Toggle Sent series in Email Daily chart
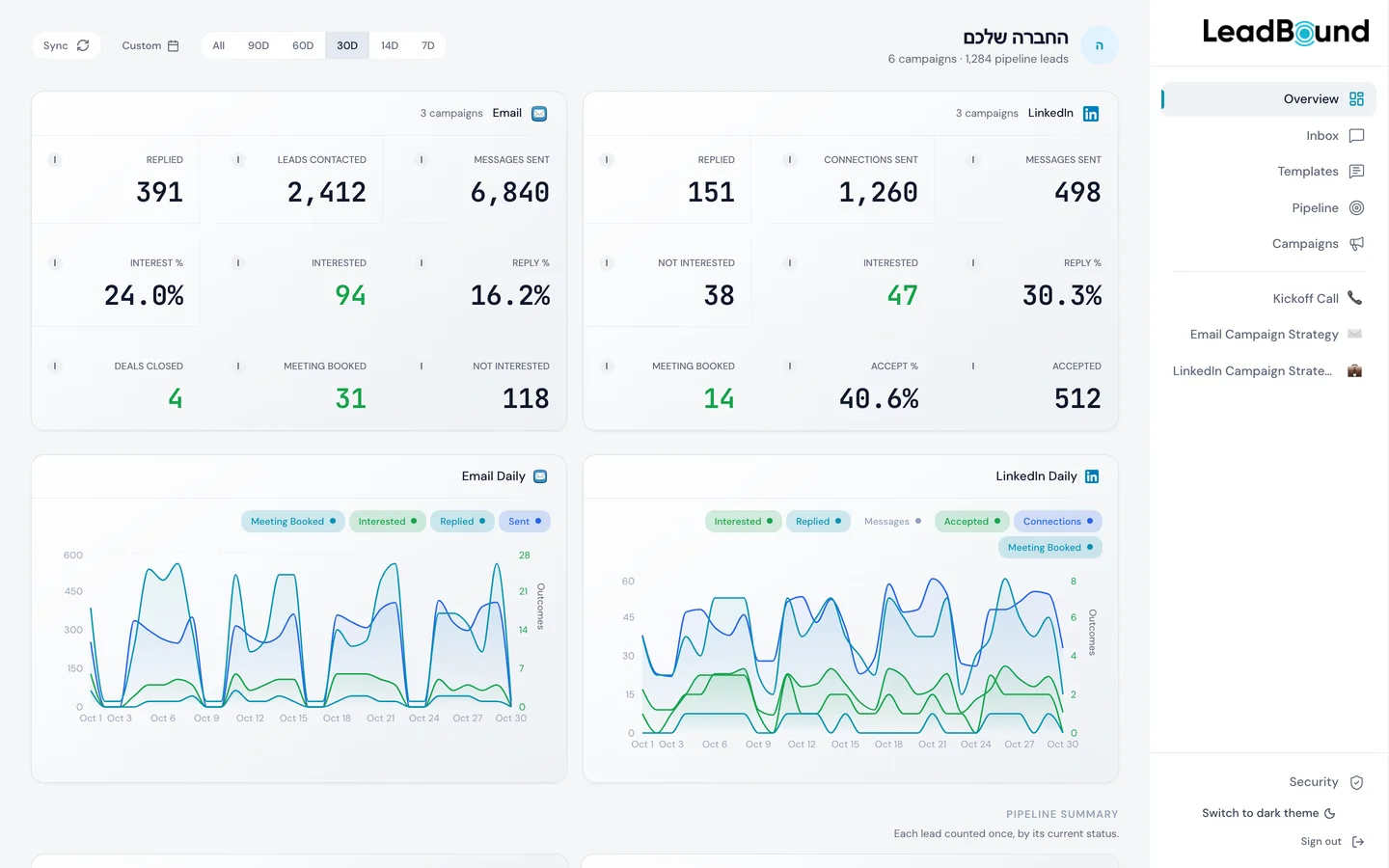1389x868 pixels. coord(525,522)
